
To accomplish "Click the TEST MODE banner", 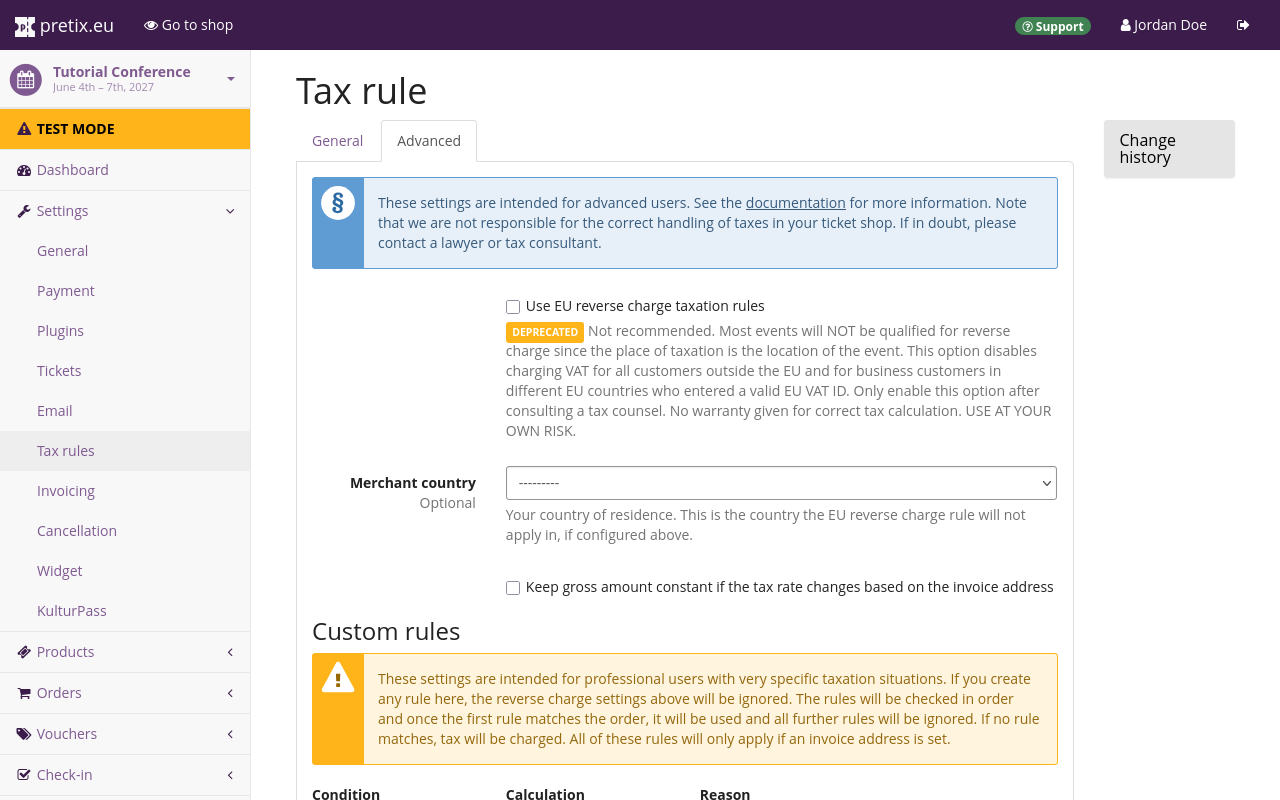I will click(x=125, y=129).
